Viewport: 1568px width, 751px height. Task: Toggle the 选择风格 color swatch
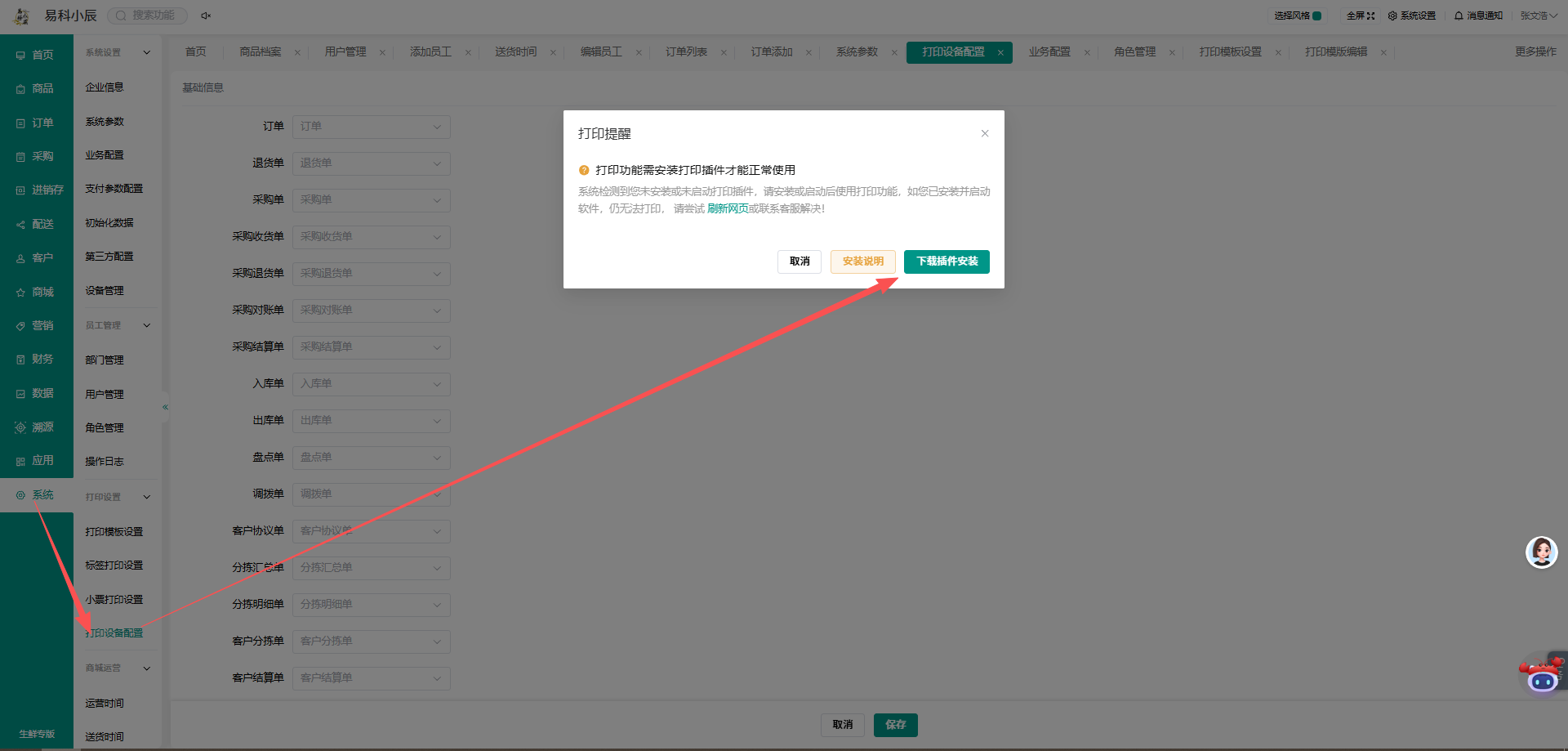coord(1316,16)
